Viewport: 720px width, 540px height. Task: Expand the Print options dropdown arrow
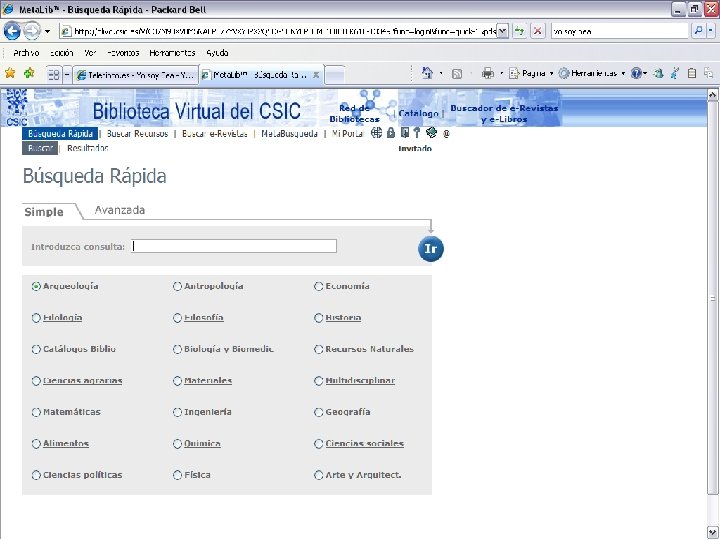[501, 73]
